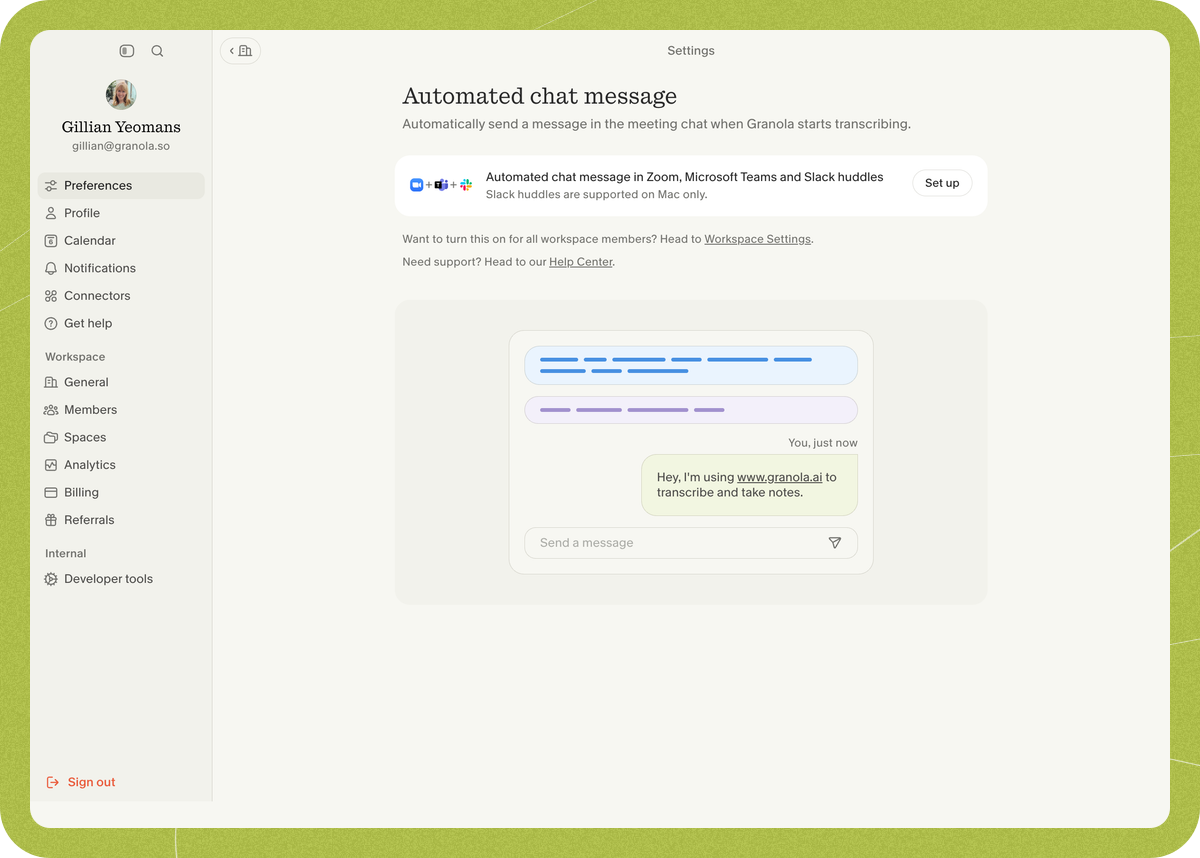Go to Analytics section
Viewport: 1200px width, 858px height.
(x=121, y=465)
